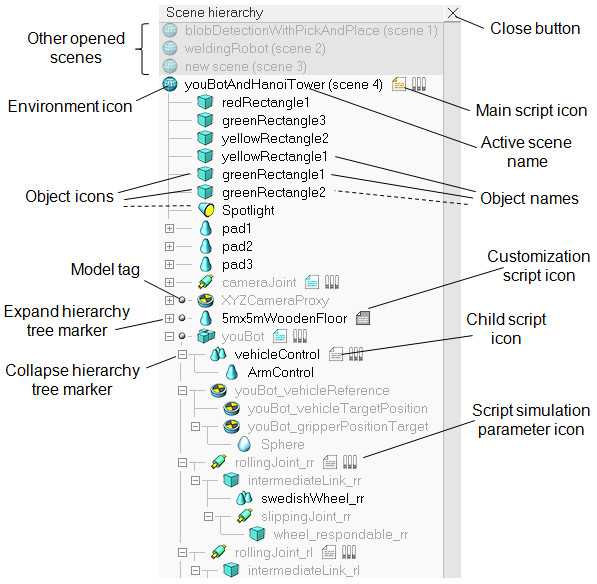The width and height of the screenshot is (597, 584).
Task: Click the main script icon beside youBotAndHanoiTower
Action: (399, 84)
